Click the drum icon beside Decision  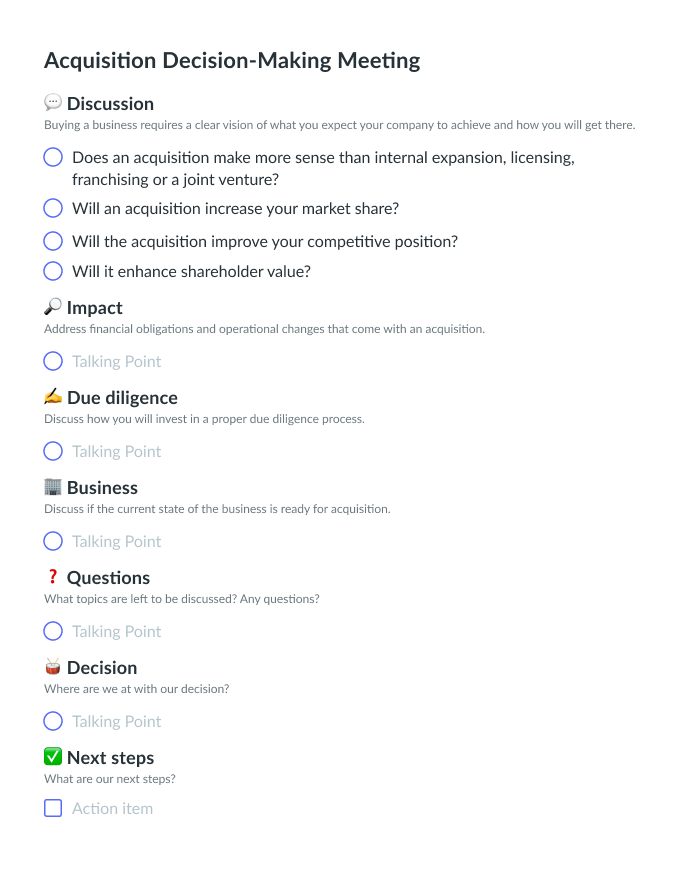click(53, 667)
